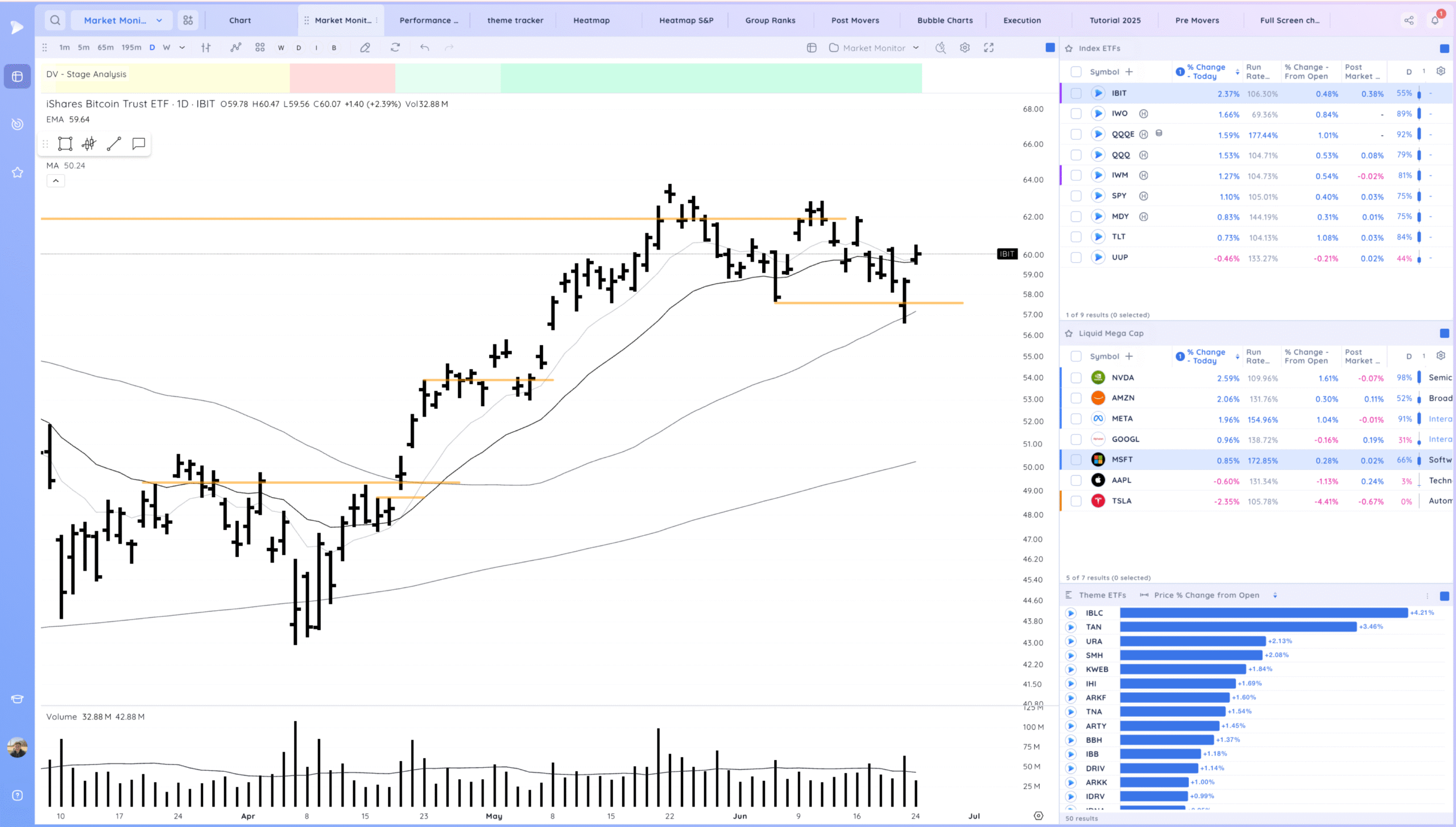Click the play icon next to IBLC
Image resolution: width=1456 pixels, height=827 pixels.
point(1071,613)
